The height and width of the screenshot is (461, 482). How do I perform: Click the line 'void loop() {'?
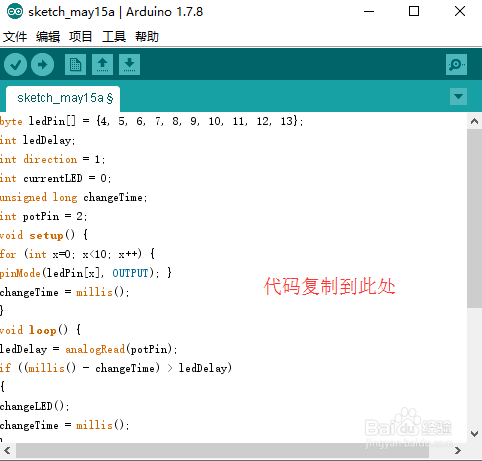click(x=40, y=330)
